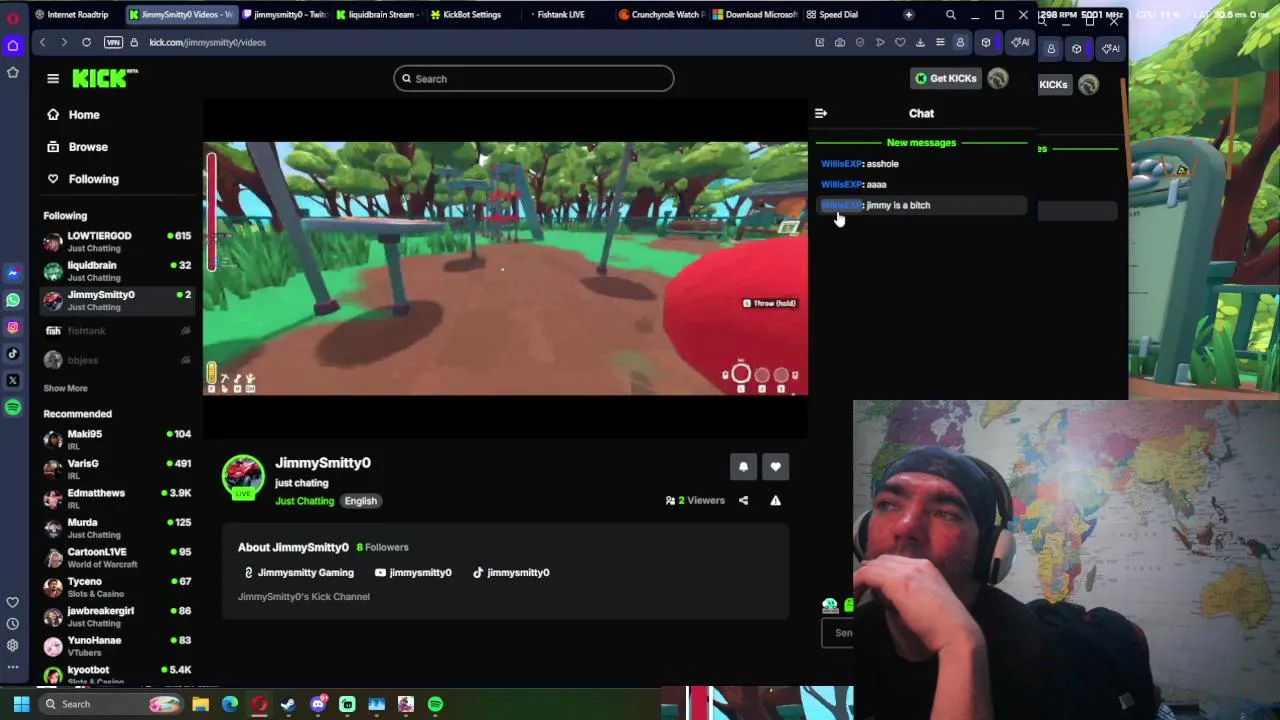Click the chat send message field
The height and width of the screenshot is (720, 1280).
[838, 633]
